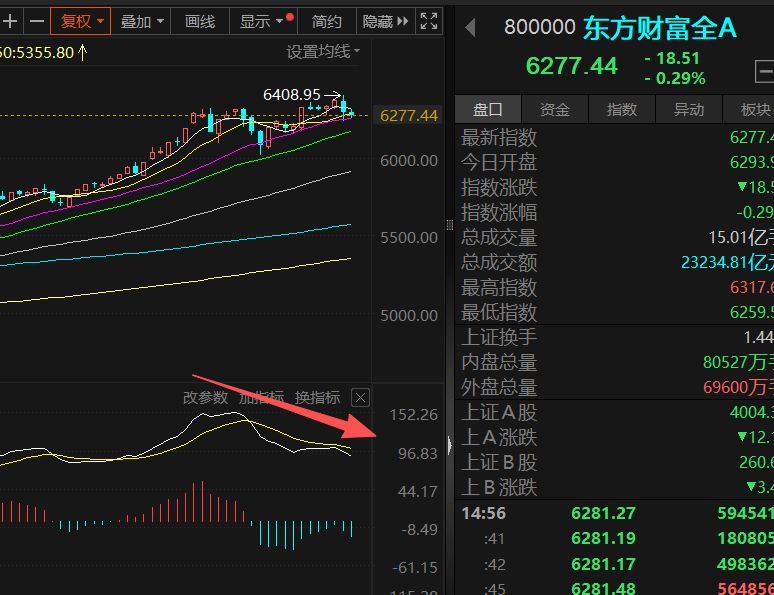Click 换指标 to change indicator
774x595 pixels.
coord(317,397)
